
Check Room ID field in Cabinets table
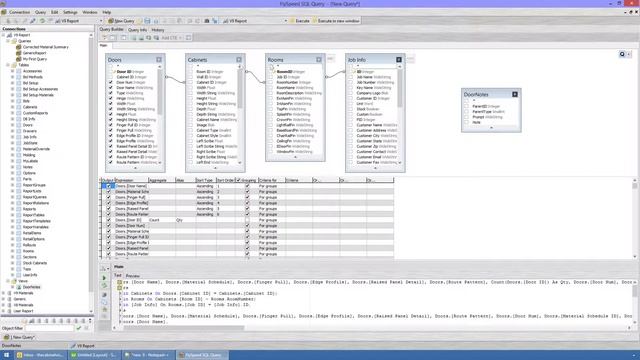191,71
